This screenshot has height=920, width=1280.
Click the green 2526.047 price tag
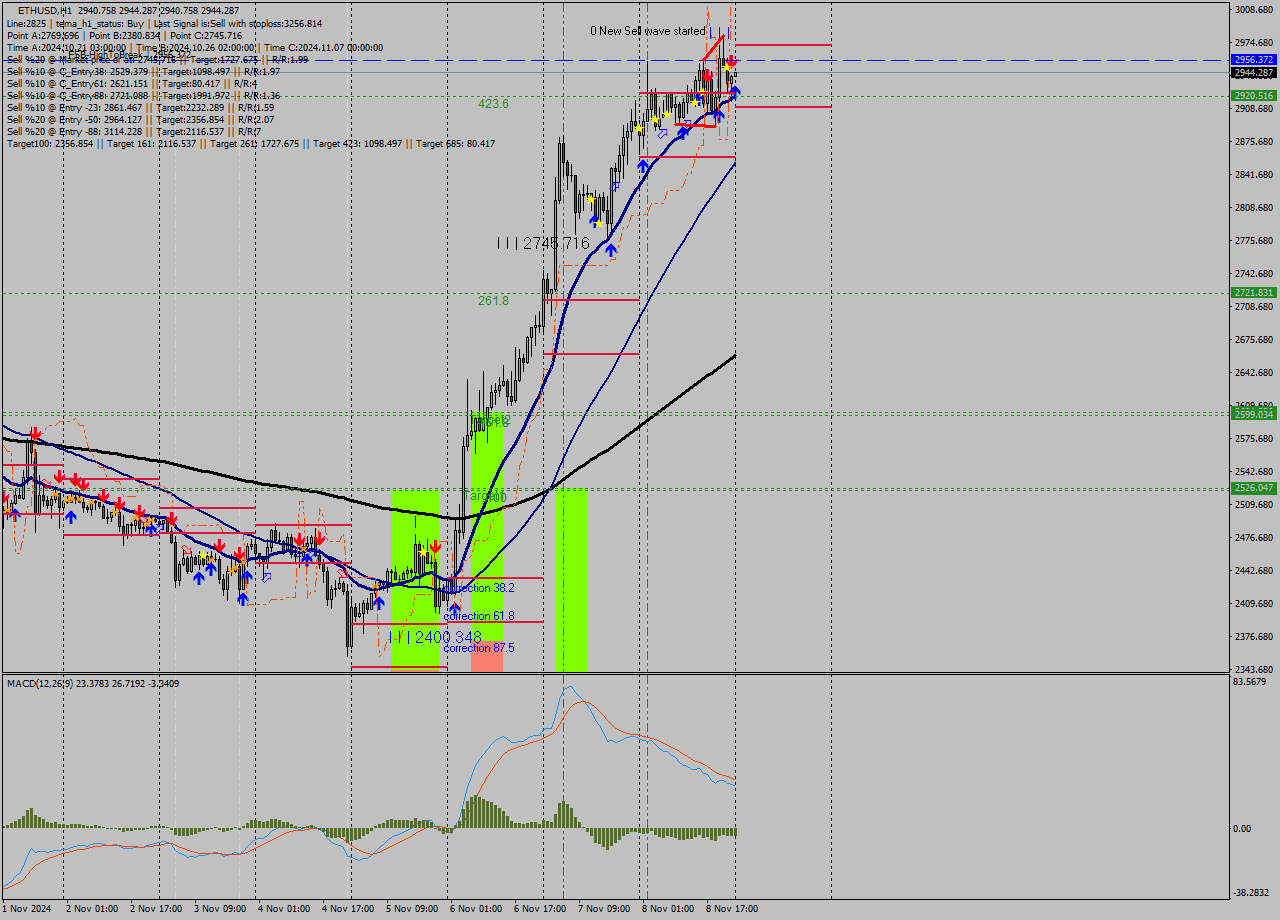coord(1253,488)
